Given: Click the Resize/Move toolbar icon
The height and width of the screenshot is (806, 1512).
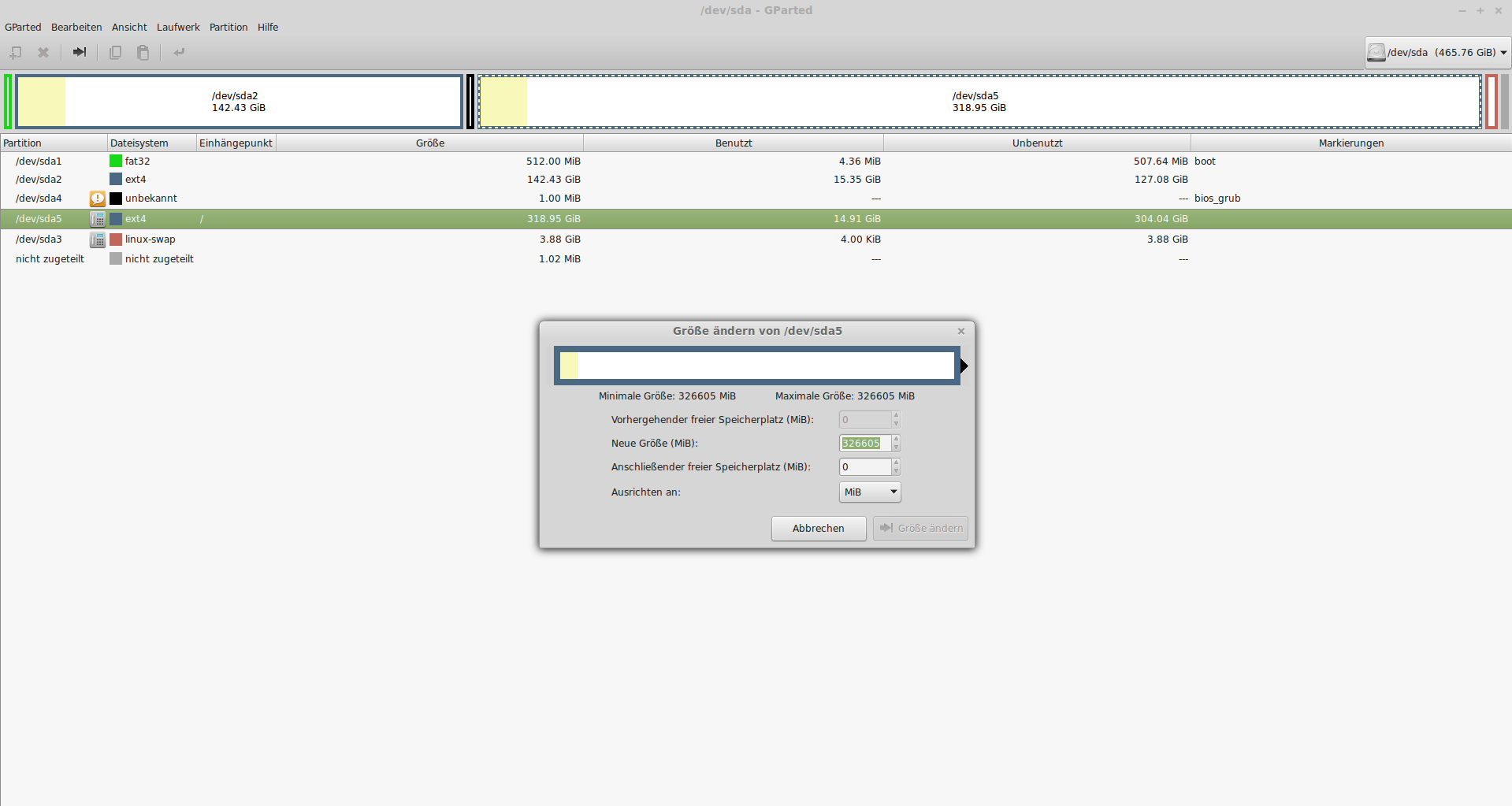Looking at the screenshot, I should (80, 52).
